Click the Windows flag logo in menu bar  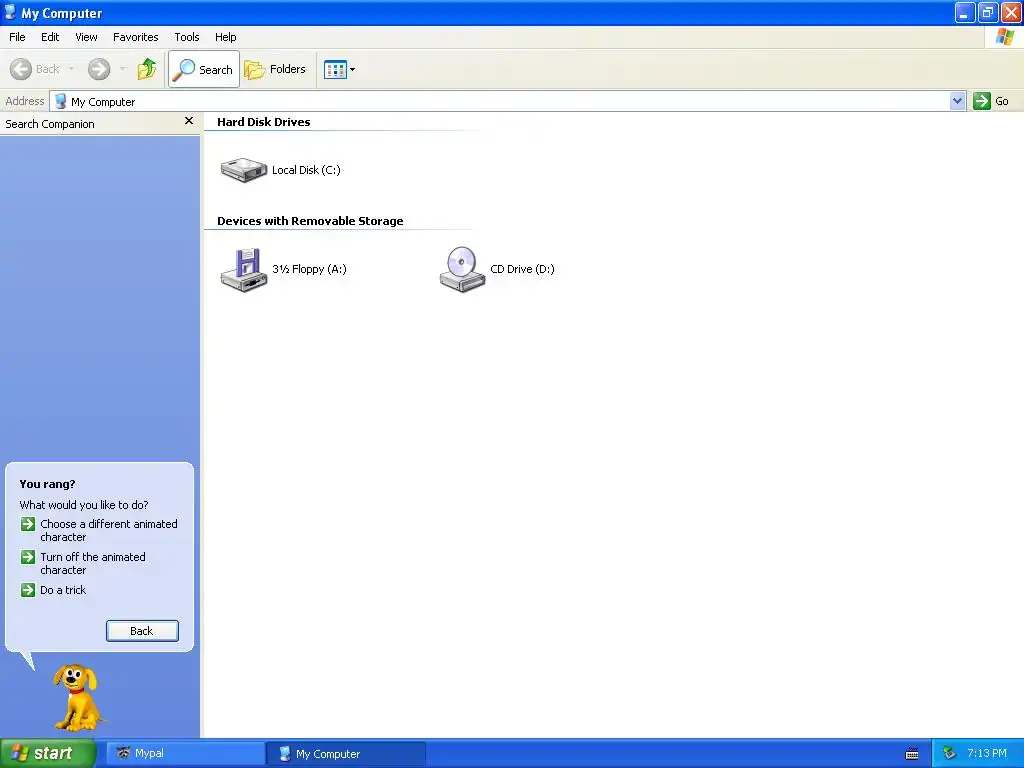(x=1004, y=37)
